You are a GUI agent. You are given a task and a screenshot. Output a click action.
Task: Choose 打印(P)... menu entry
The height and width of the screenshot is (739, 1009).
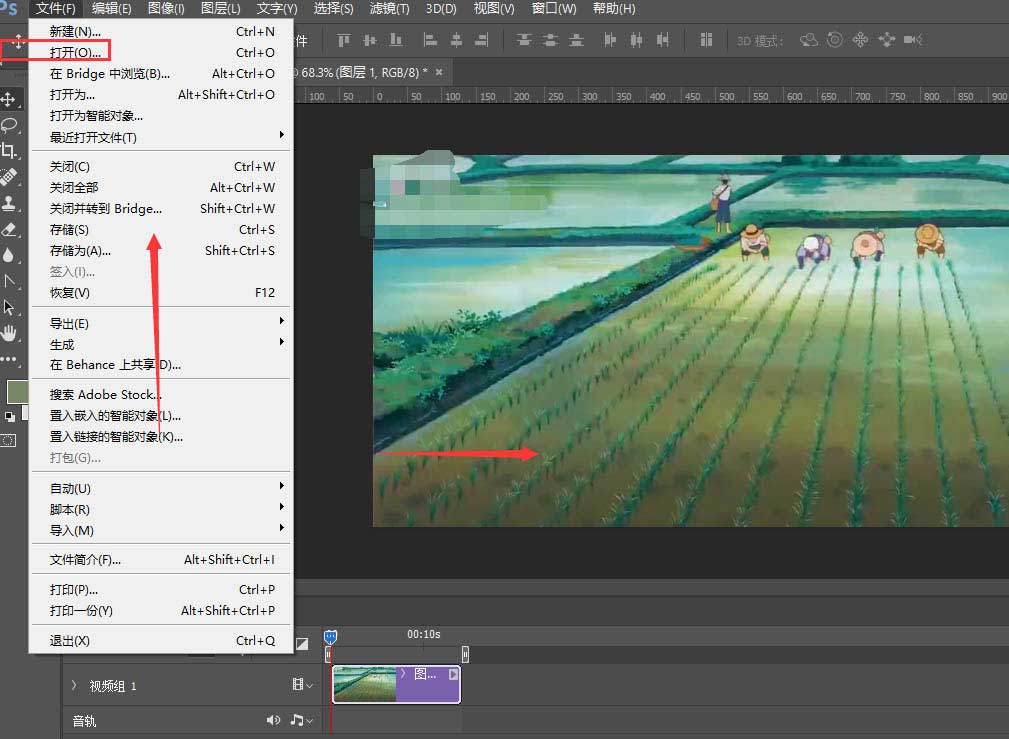[x=161, y=590]
